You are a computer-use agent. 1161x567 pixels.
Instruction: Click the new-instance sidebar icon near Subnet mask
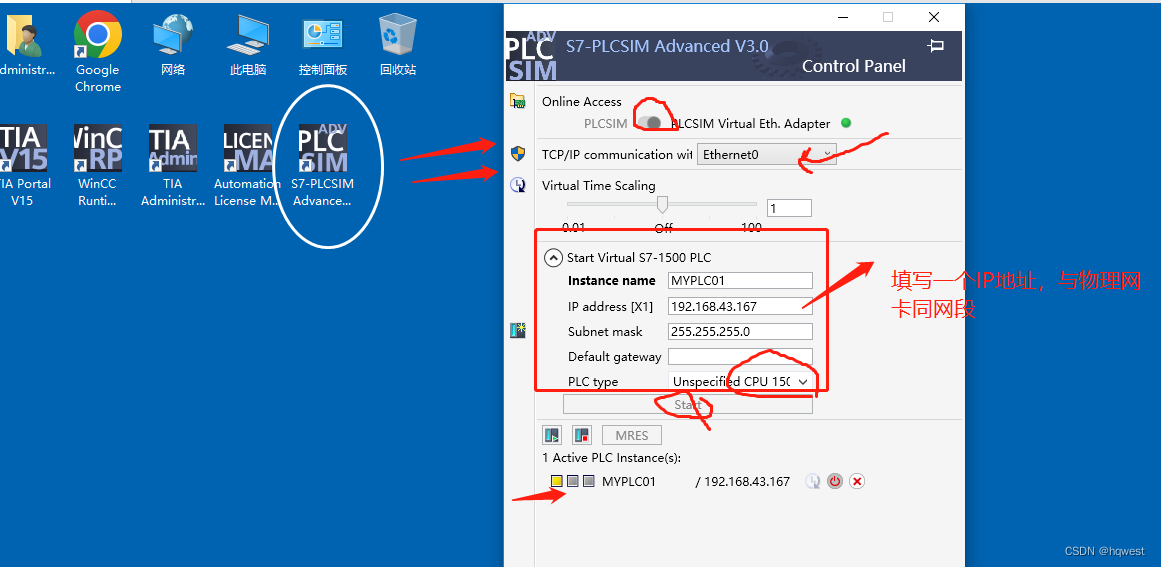518,331
